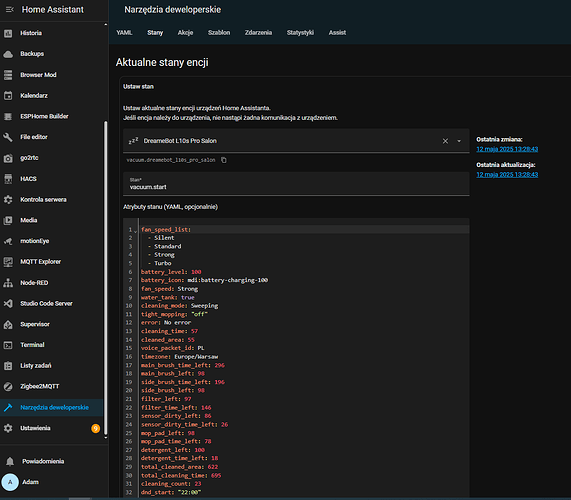Click the Ustawienia notification badge 9
This screenshot has width=571, height=500.
pyautogui.click(x=95, y=429)
